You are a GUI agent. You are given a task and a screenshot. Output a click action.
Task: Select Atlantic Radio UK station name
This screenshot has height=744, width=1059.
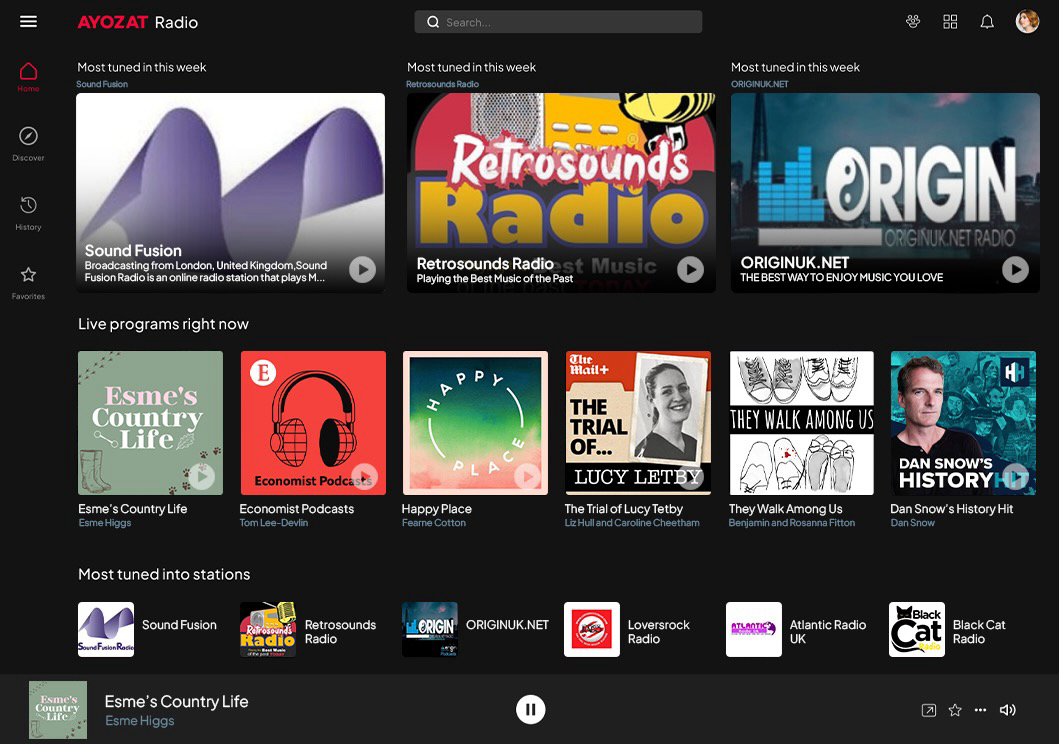[x=828, y=632]
